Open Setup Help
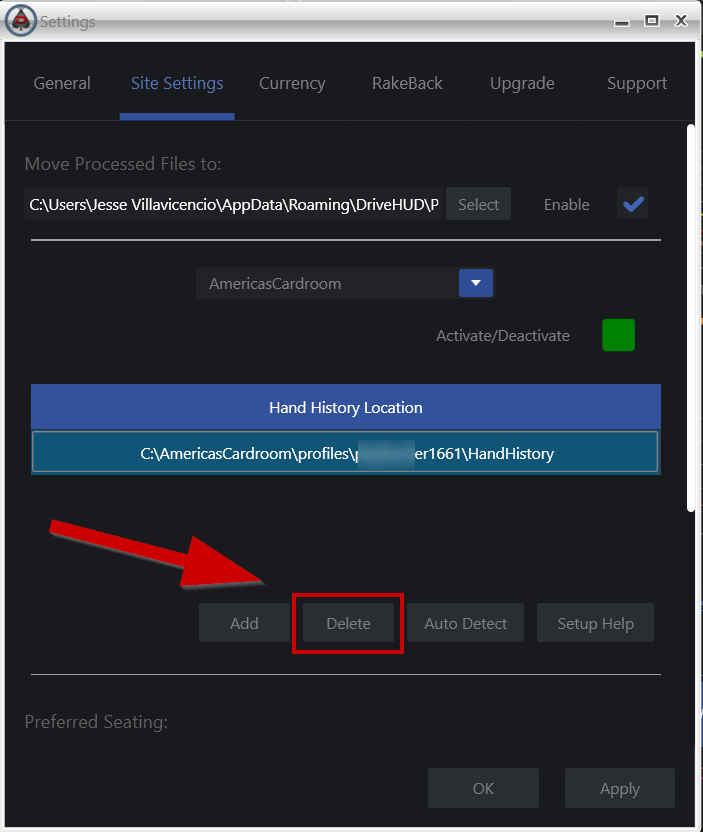The height and width of the screenshot is (832, 703). [595, 622]
